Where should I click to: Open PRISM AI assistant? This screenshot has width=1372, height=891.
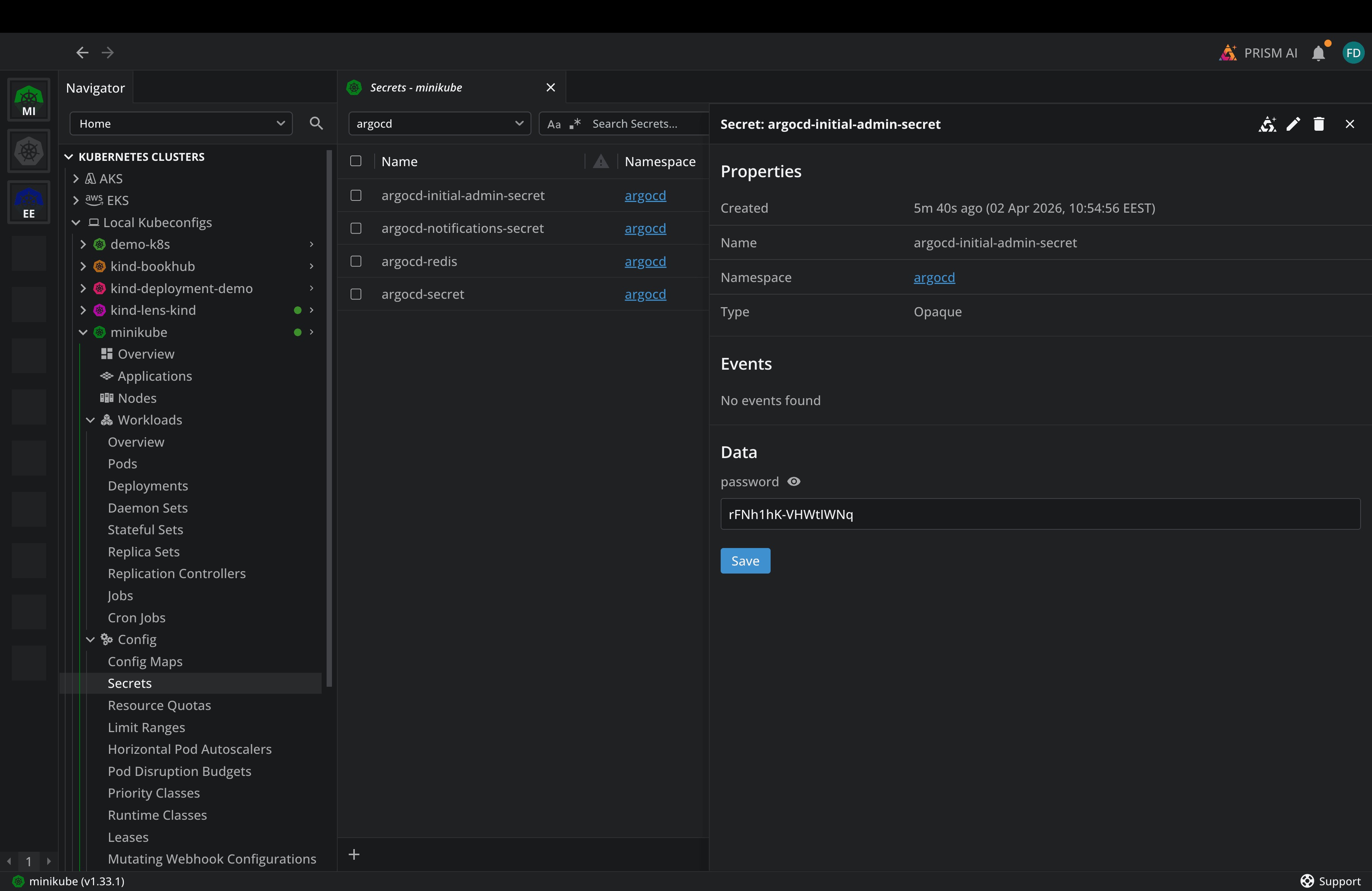[1258, 53]
